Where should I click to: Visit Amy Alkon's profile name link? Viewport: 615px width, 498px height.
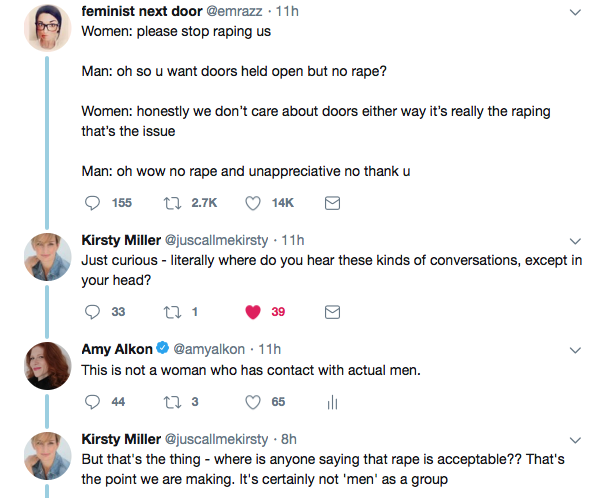[117, 350]
